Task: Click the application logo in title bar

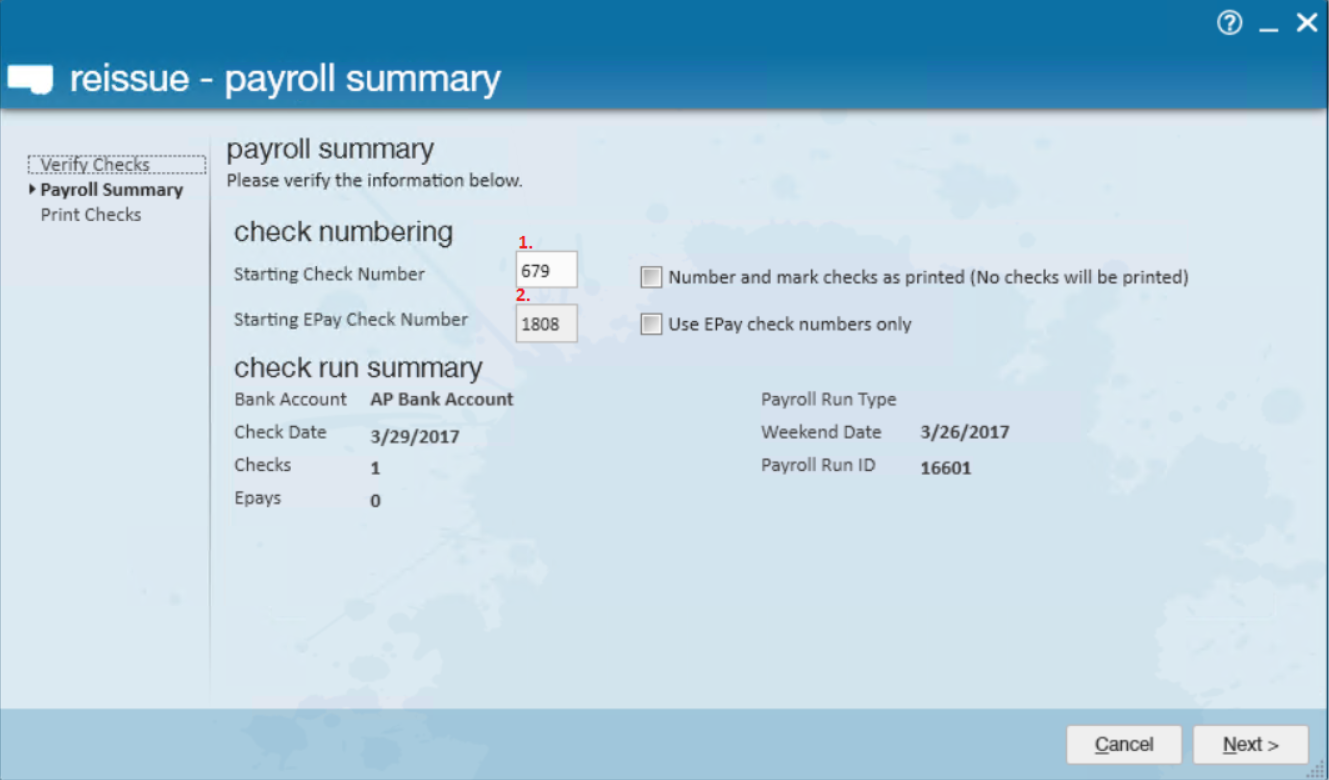Action: coord(30,80)
